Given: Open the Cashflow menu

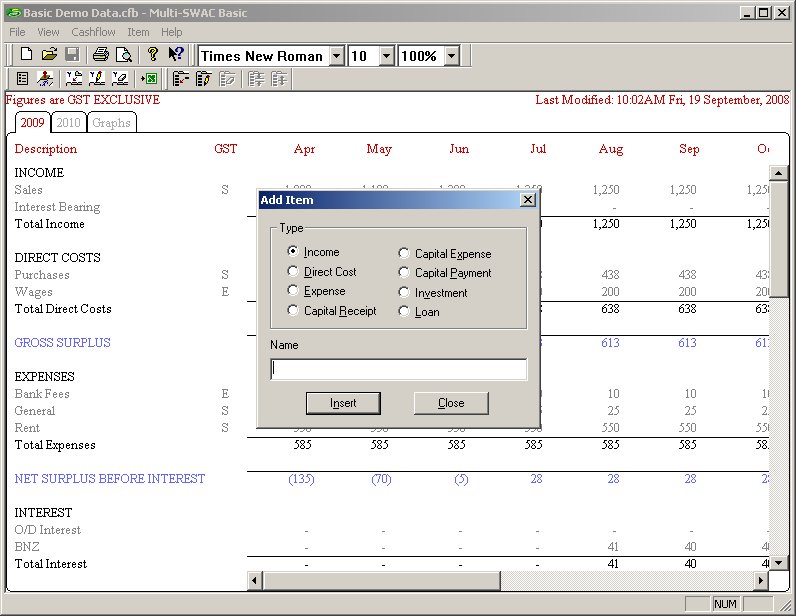Looking at the screenshot, I should [x=93, y=32].
